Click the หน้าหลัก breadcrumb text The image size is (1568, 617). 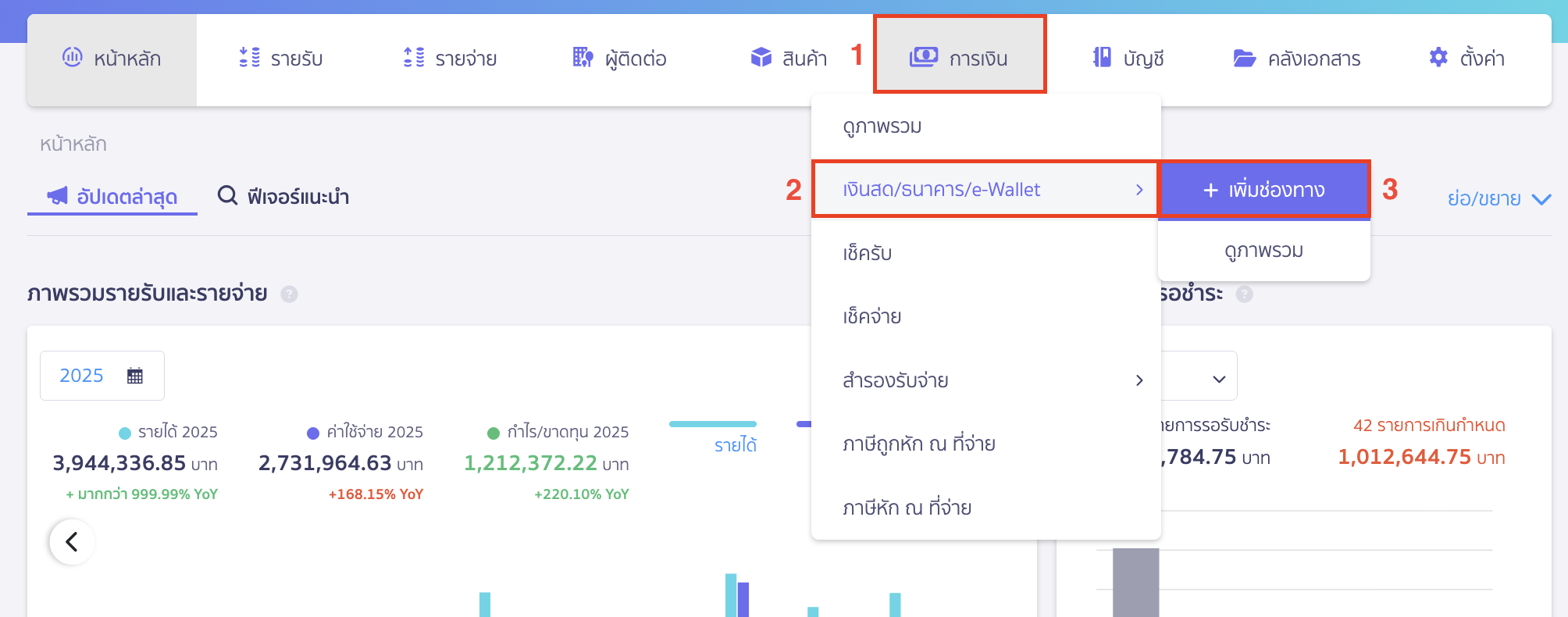(x=73, y=144)
